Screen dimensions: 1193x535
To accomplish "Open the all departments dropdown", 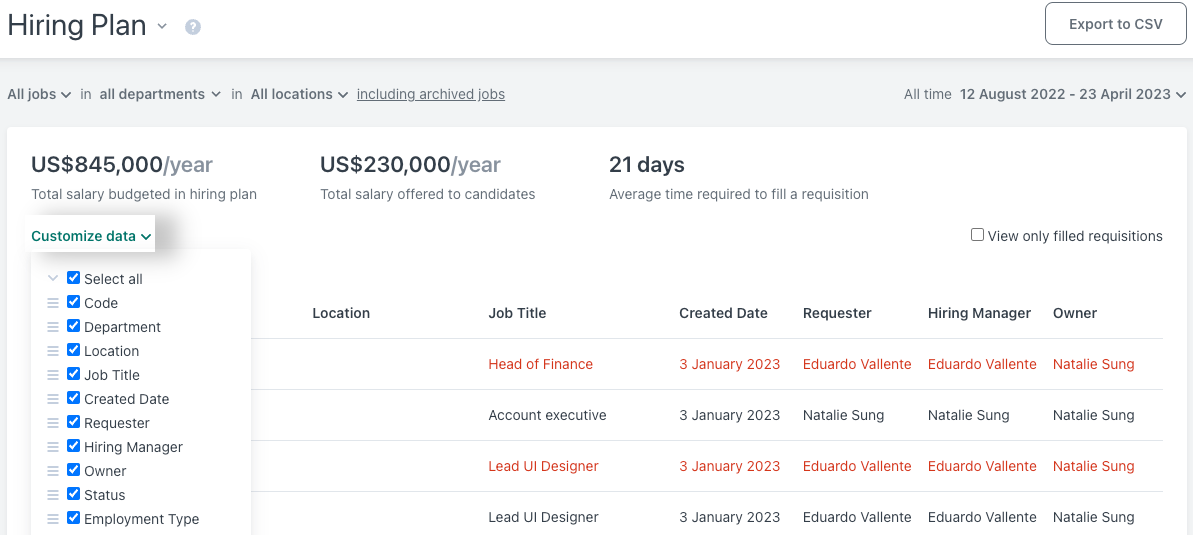I will pyautogui.click(x=159, y=94).
